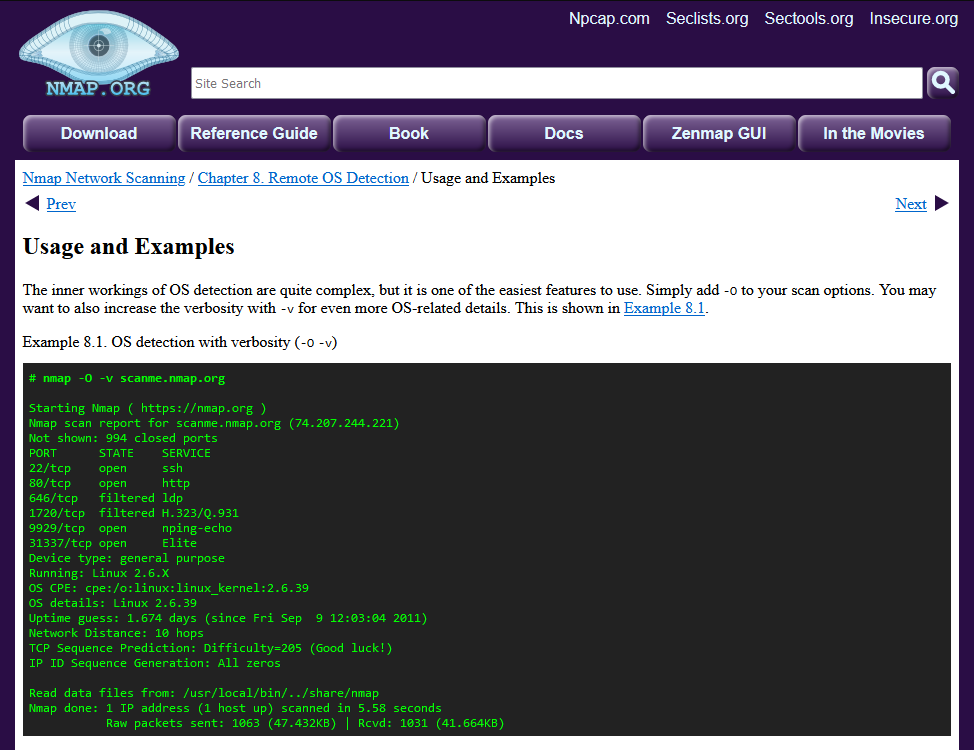The image size is (974, 750).
Task: Open the Docs navigation tab
Action: (563, 133)
